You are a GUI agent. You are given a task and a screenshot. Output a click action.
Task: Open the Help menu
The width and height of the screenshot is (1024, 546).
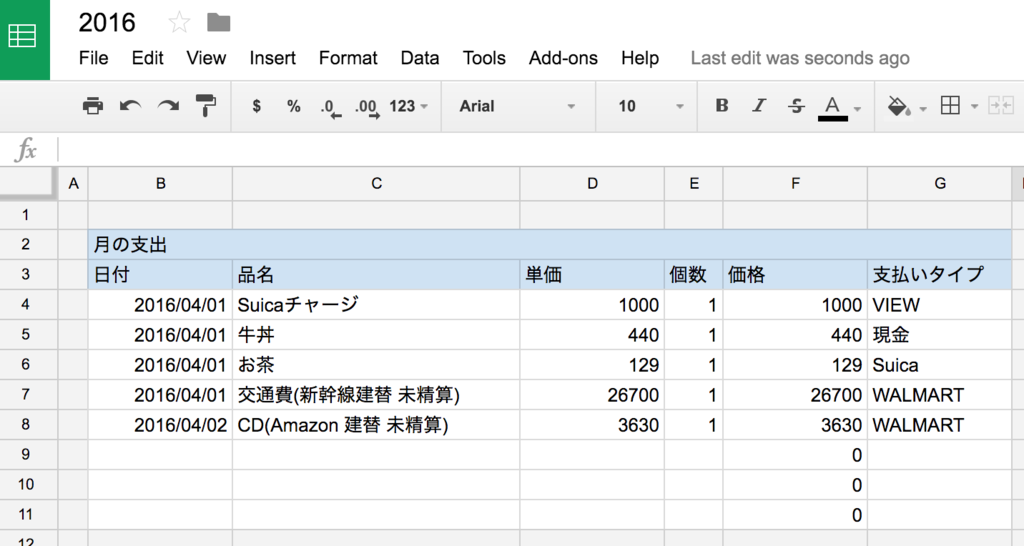(640, 58)
